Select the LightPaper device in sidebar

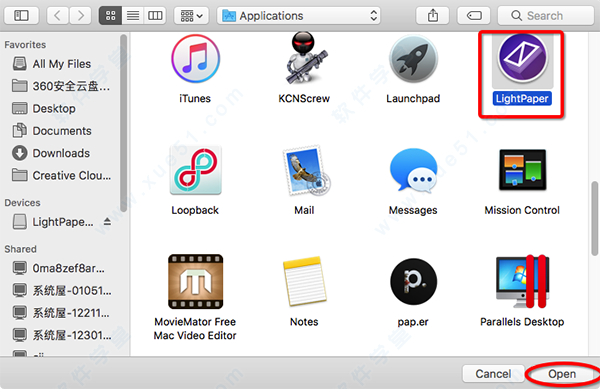[x=54, y=222]
